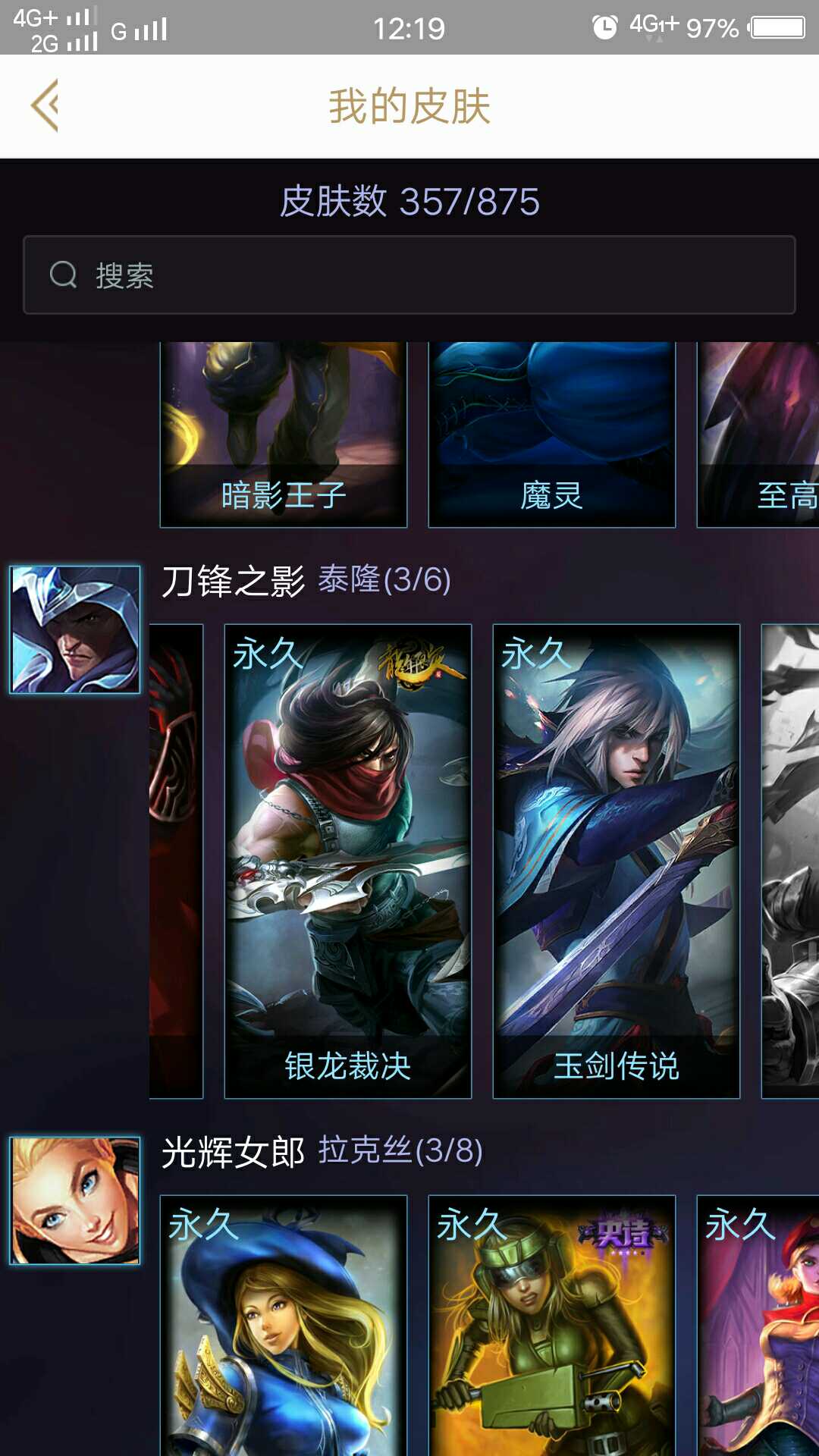Open Talon champion avatar
The image size is (819, 1456).
click(75, 629)
